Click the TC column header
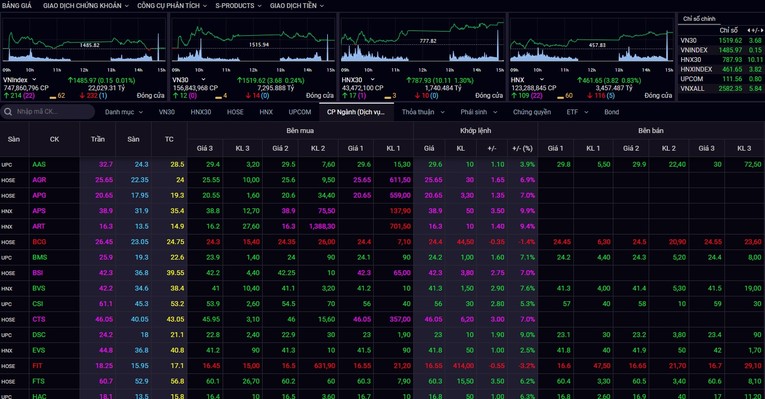Viewport: 765px width, 399px height. tap(169, 140)
